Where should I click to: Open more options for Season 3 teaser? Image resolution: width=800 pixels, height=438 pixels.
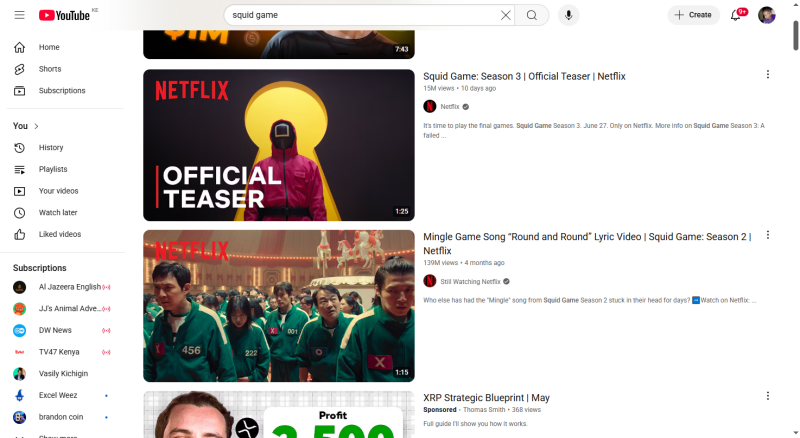click(x=767, y=75)
